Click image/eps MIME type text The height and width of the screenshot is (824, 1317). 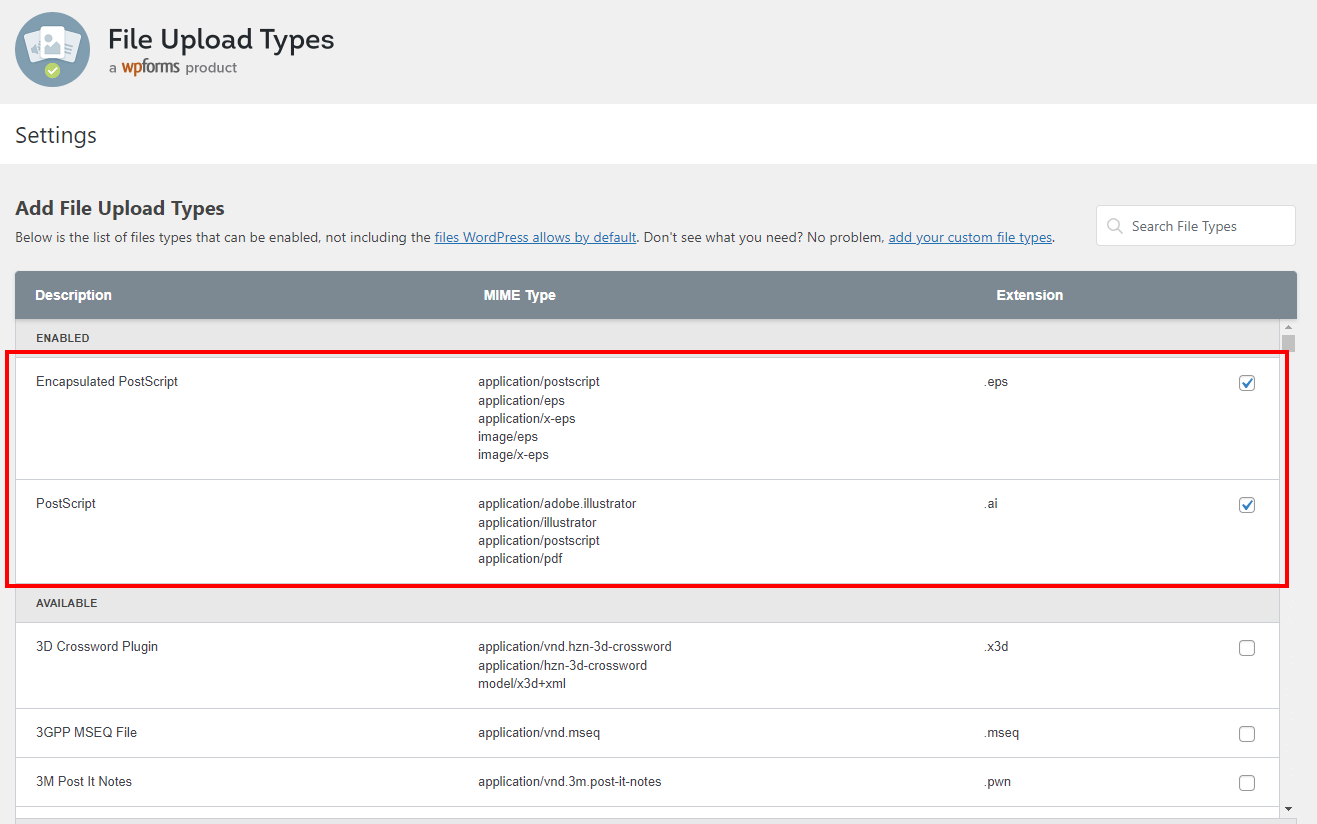coord(508,437)
